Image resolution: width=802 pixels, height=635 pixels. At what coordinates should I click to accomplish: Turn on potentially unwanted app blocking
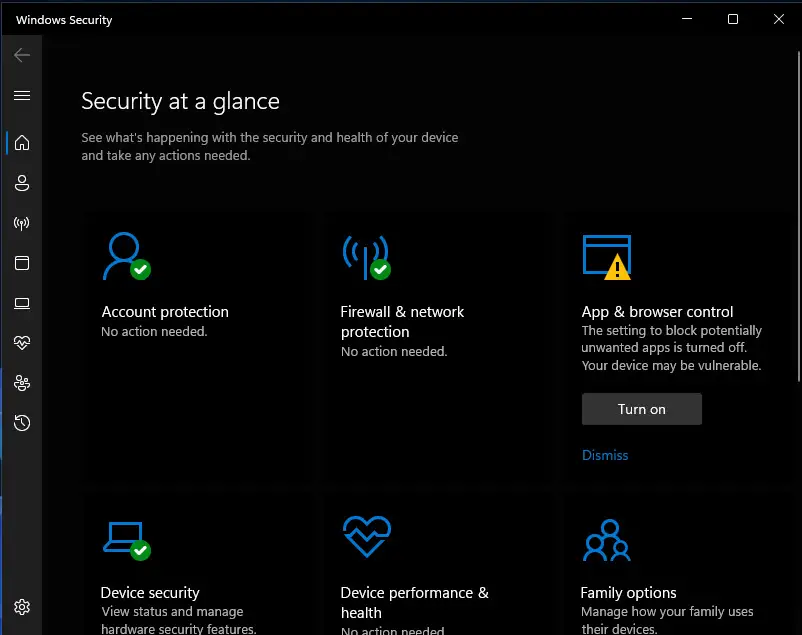(x=641, y=409)
